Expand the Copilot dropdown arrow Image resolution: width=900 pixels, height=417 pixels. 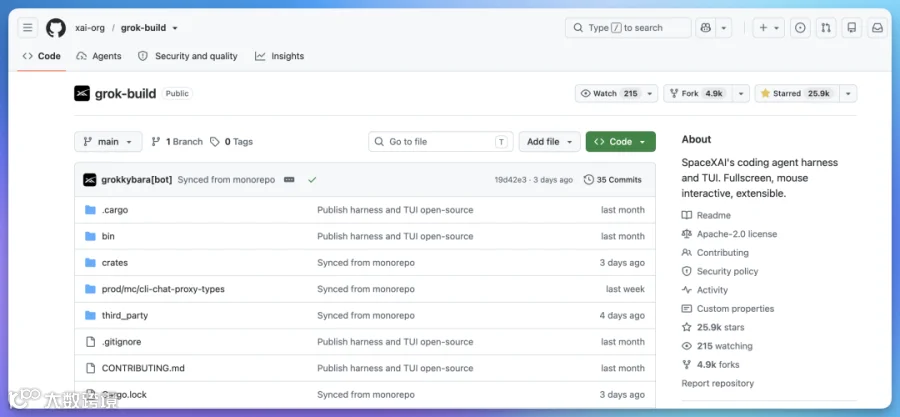pyautogui.click(x=724, y=28)
